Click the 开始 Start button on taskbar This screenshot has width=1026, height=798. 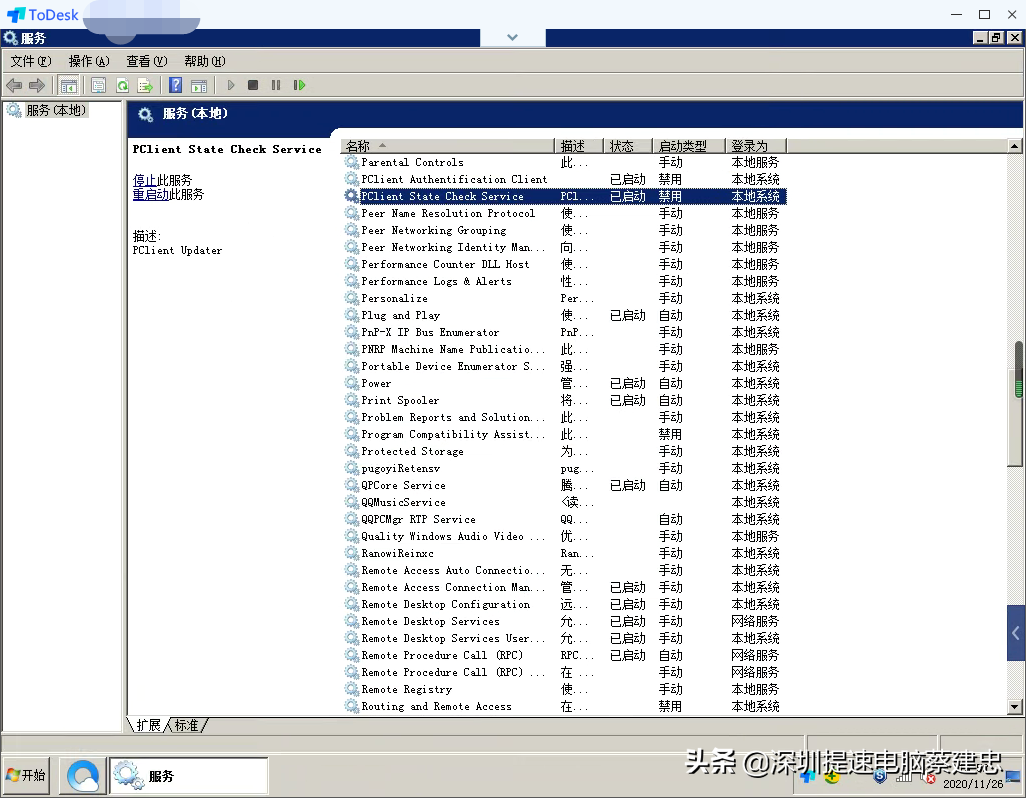tap(27, 775)
